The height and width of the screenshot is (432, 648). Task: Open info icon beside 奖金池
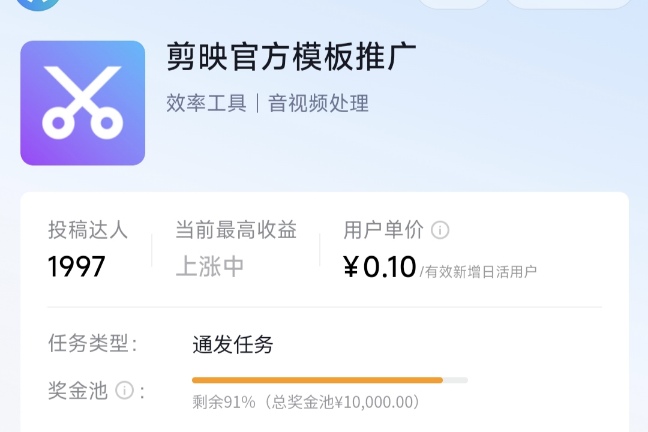tap(124, 390)
